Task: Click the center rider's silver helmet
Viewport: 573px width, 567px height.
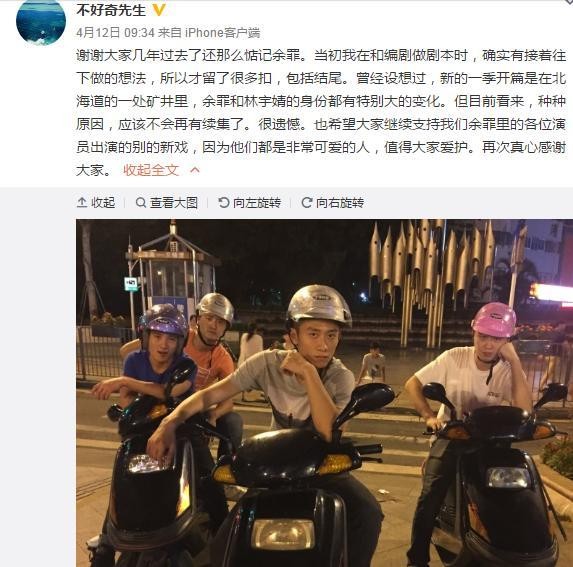Action: pyautogui.click(x=319, y=305)
